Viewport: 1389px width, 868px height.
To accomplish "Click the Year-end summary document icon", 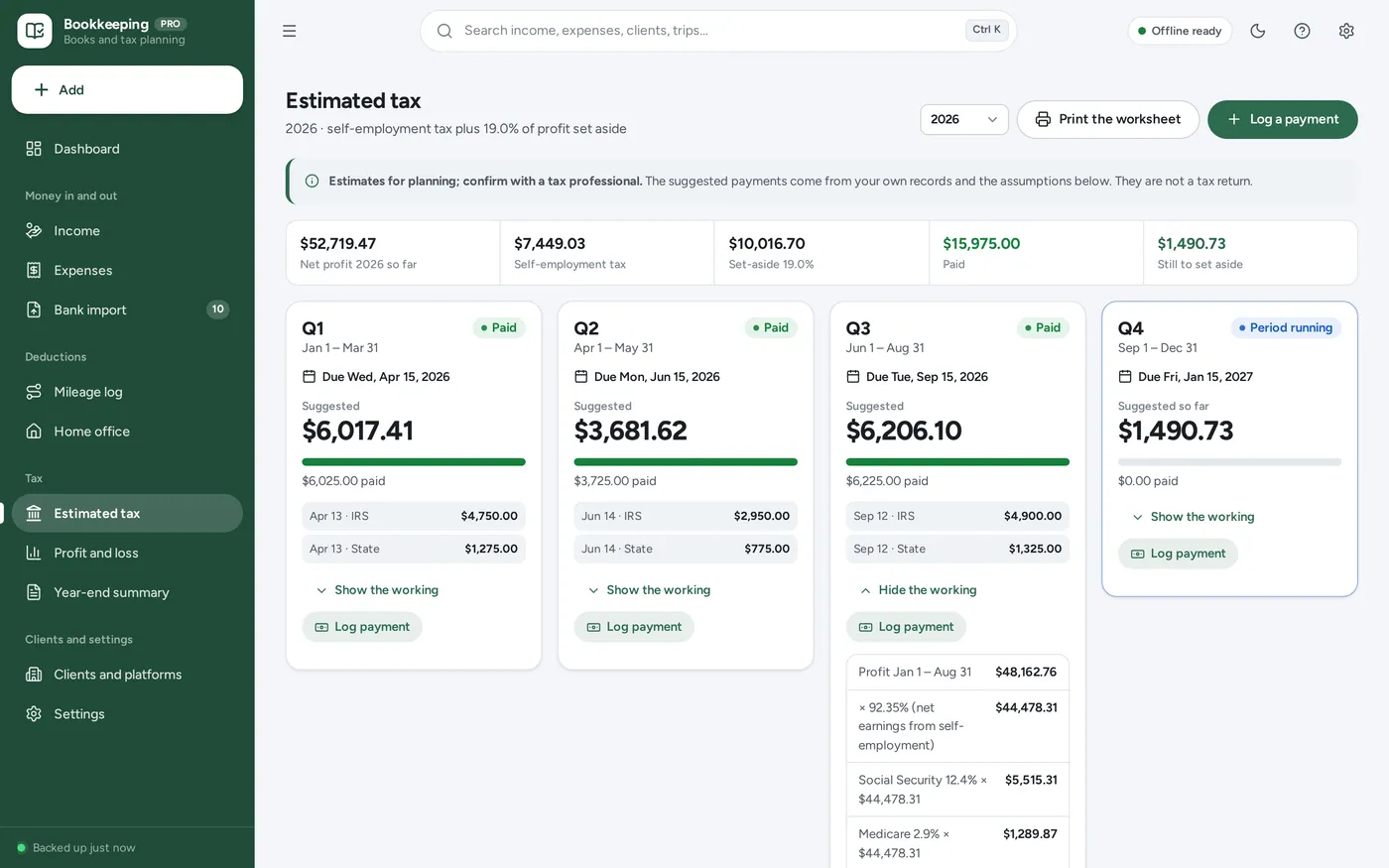I will [x=34, y=593].
